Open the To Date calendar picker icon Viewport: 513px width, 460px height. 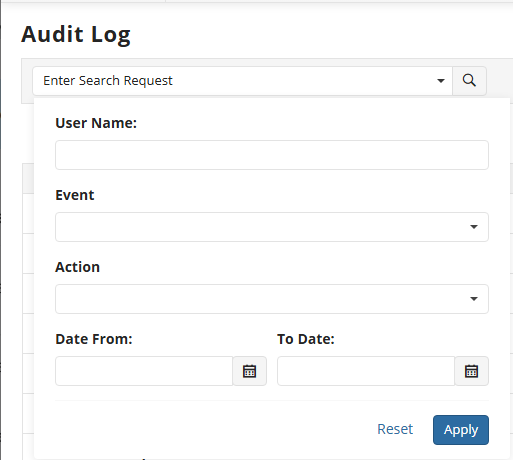point(472,371)
